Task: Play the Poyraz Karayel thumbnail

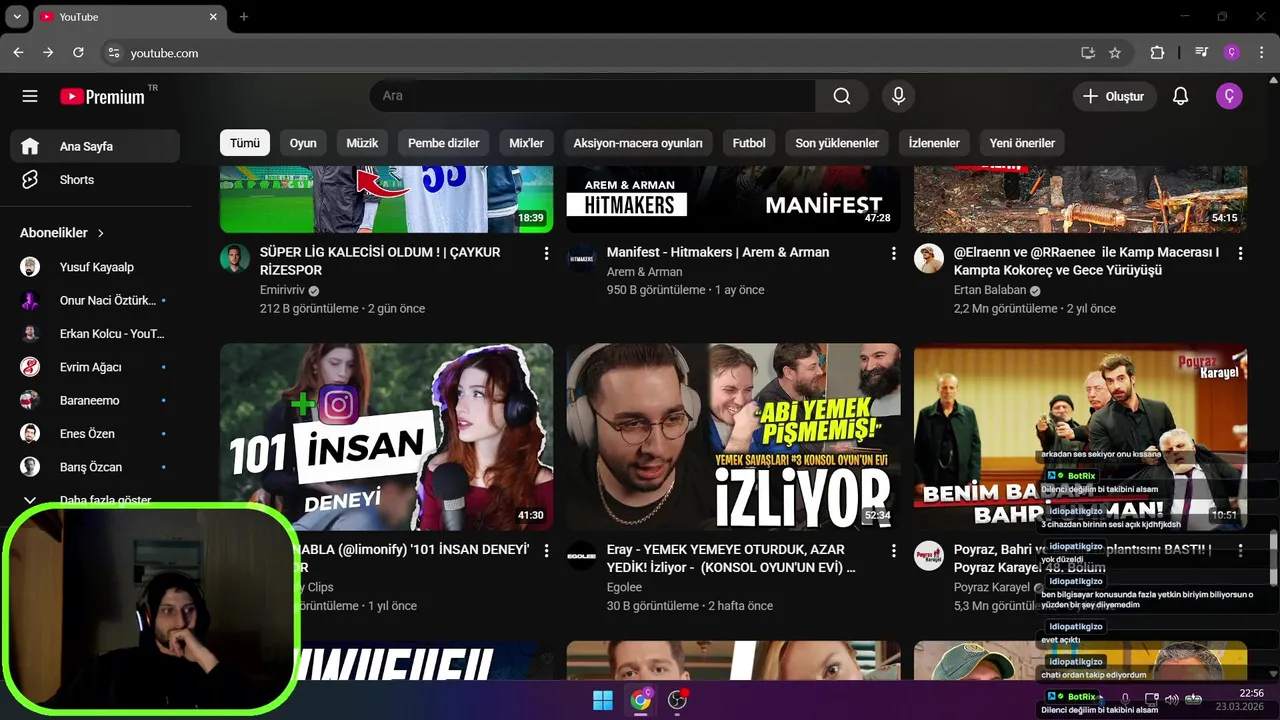Action: point(1080,437)
